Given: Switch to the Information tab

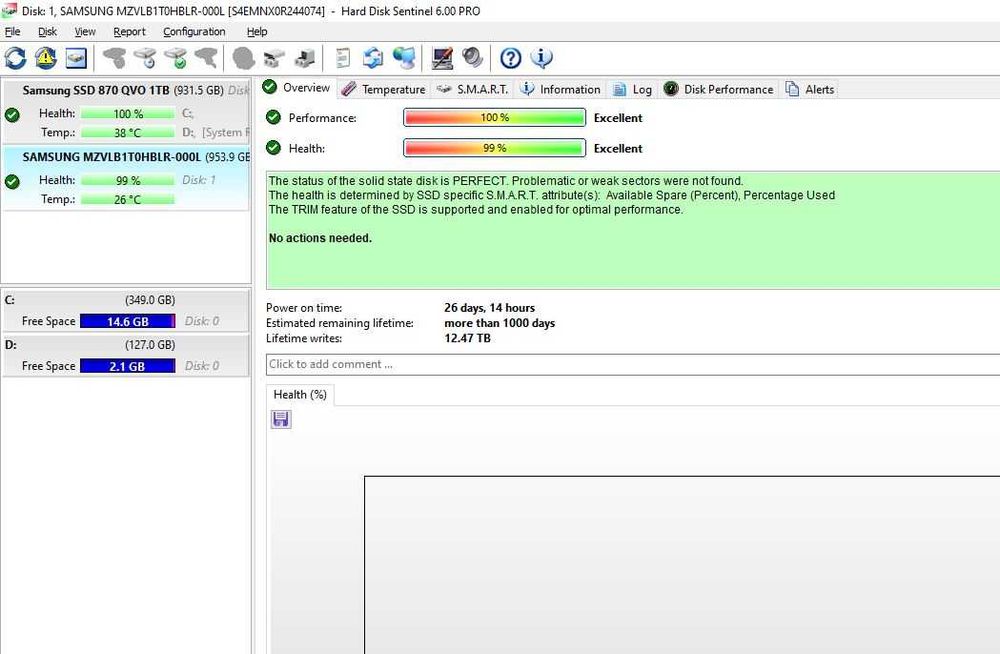Looking at the screenshot, I should [x=561, y=89].
